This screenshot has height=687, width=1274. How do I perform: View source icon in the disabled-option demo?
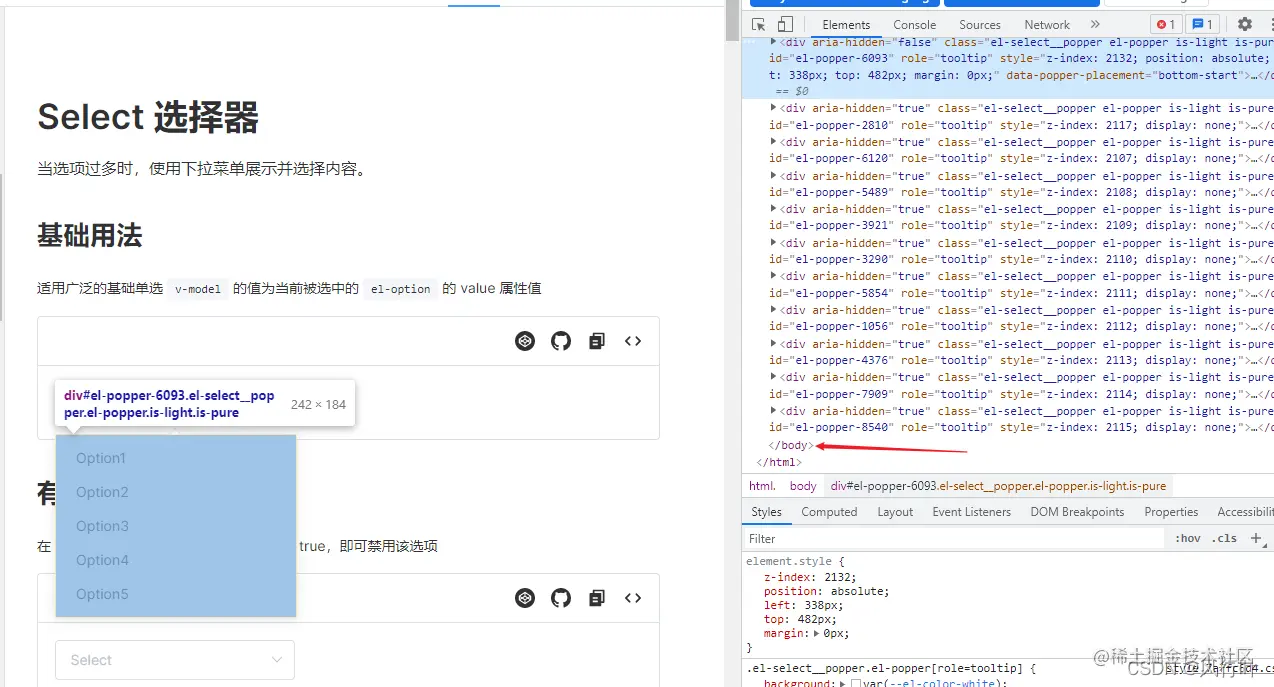(x=633, y=598)
